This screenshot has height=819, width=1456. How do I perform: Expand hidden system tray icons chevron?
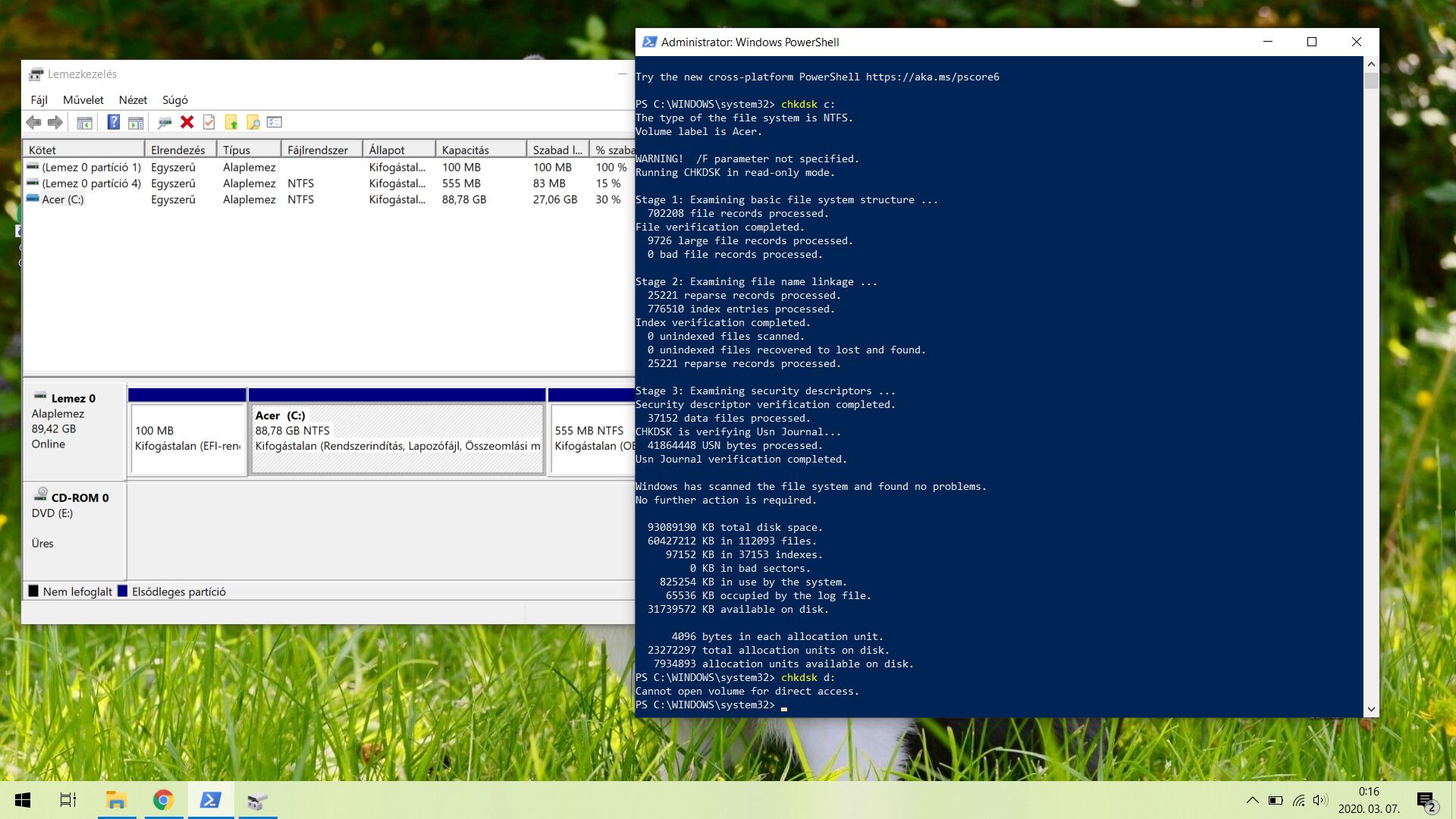[x=1253, y=800]
